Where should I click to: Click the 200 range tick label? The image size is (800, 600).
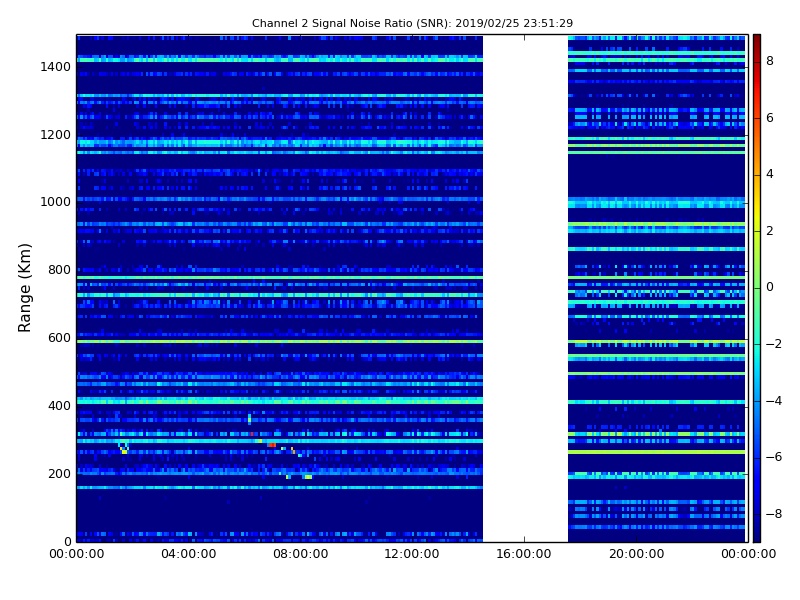coord(59,473)
